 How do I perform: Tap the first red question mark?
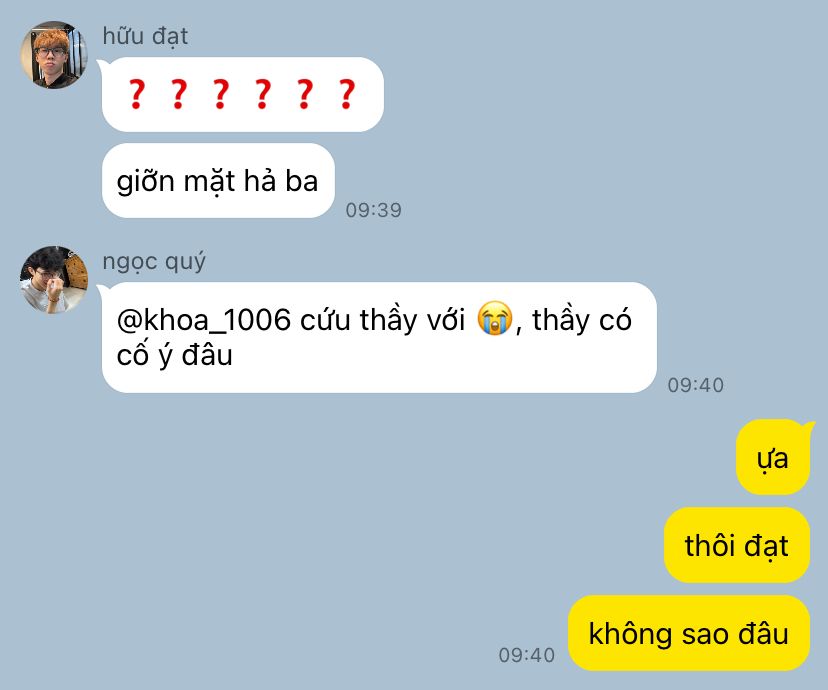tap(137, 94)
